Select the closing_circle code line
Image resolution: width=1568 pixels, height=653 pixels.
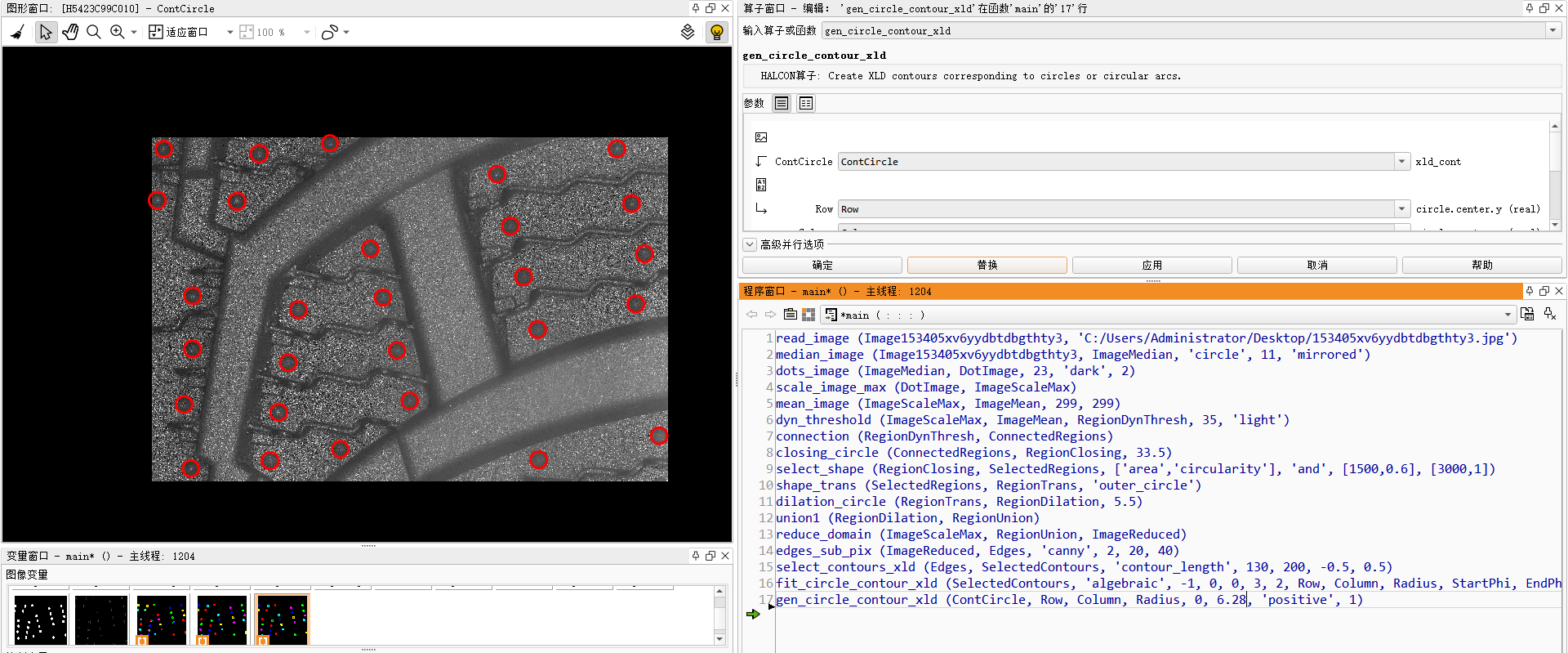click(974, 453)
